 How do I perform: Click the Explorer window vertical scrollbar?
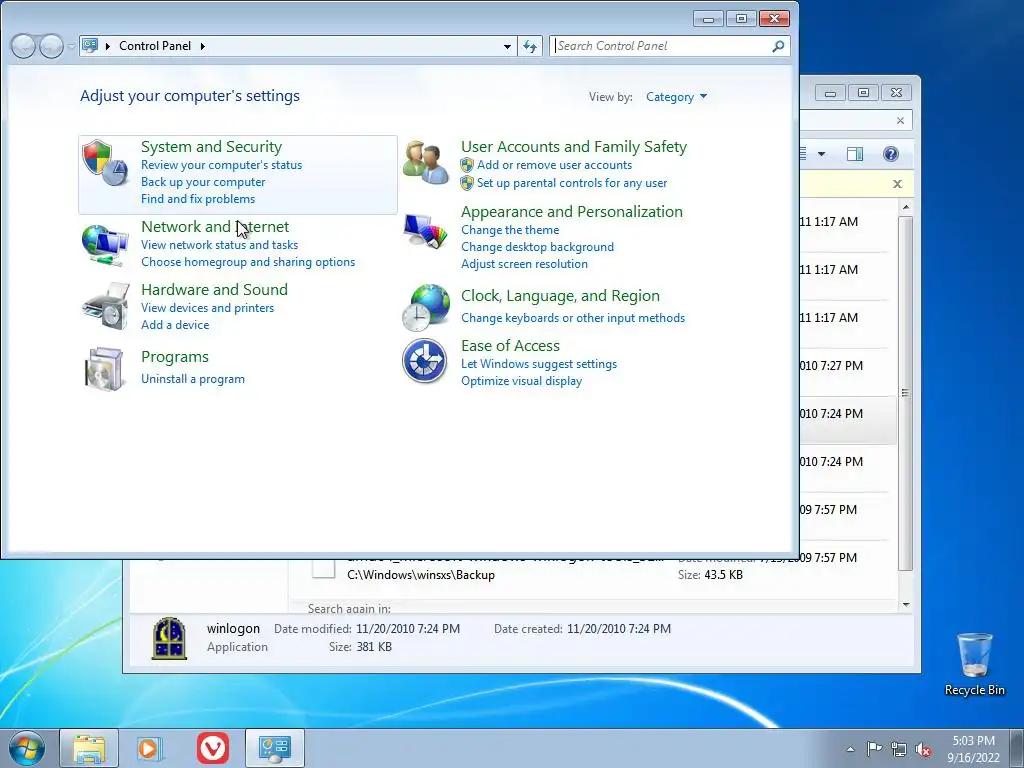click(905, 393)
